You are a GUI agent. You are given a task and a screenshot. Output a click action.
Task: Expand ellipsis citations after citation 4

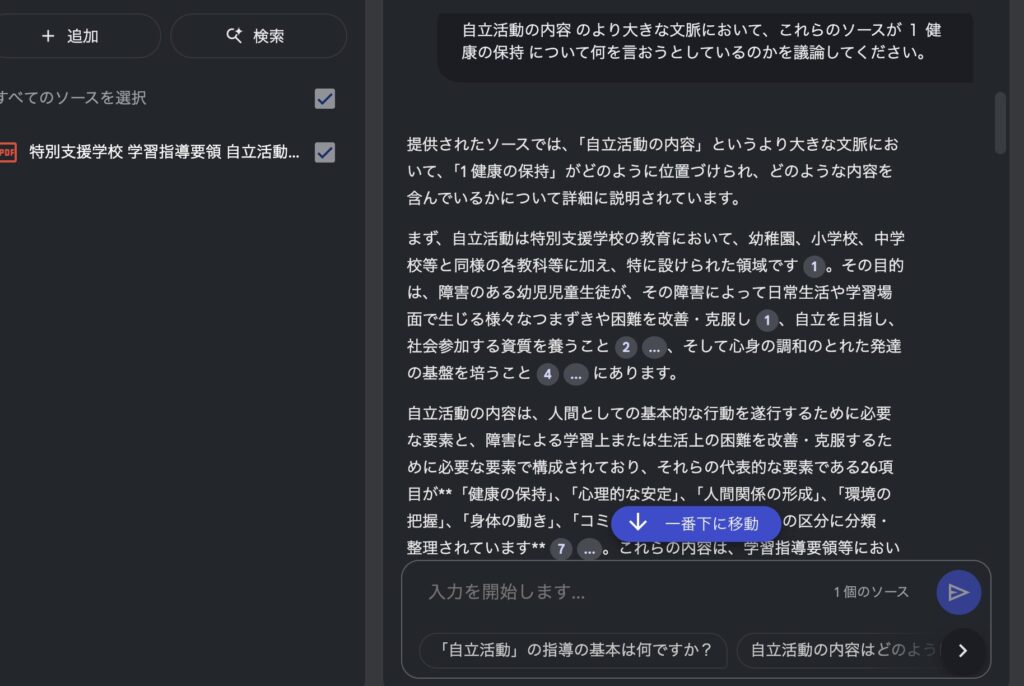575,375
